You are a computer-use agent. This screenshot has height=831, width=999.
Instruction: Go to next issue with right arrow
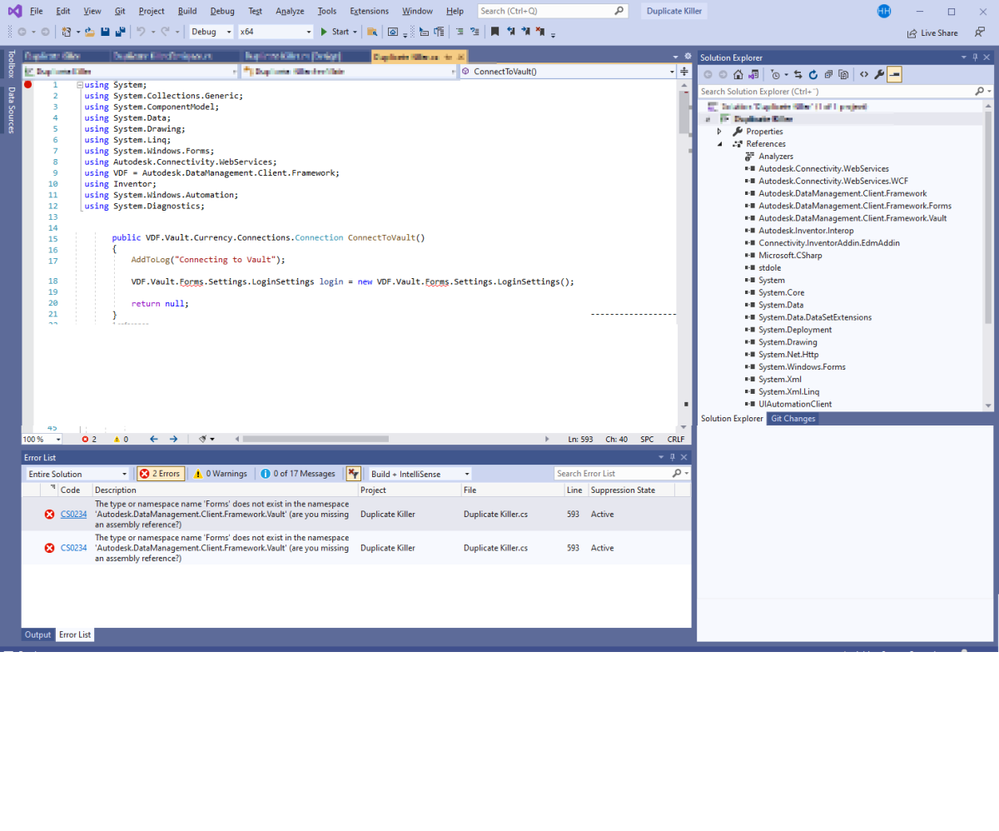[x=173, y=439]
